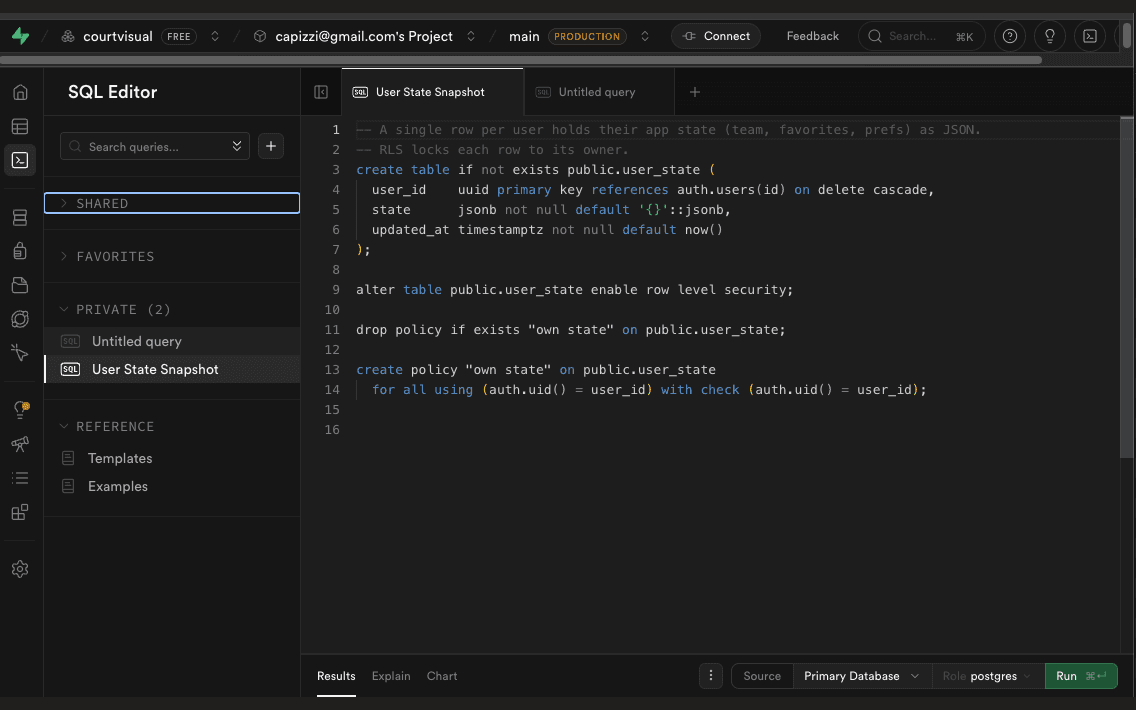Select the SQL Editor sidebar icon
The height and width of the screenshot is (710, 1136).
(x=20, y=160)
